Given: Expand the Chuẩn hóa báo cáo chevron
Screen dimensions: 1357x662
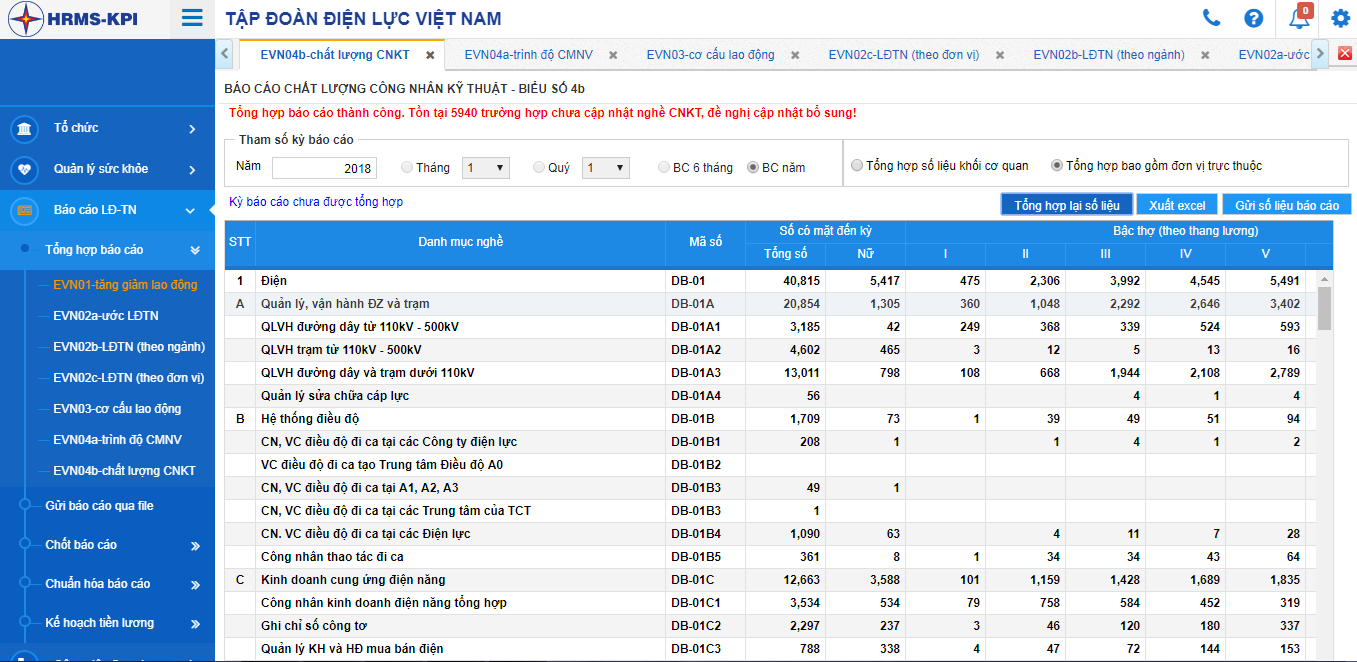Looking at the screenshot, I should point(195,585).
